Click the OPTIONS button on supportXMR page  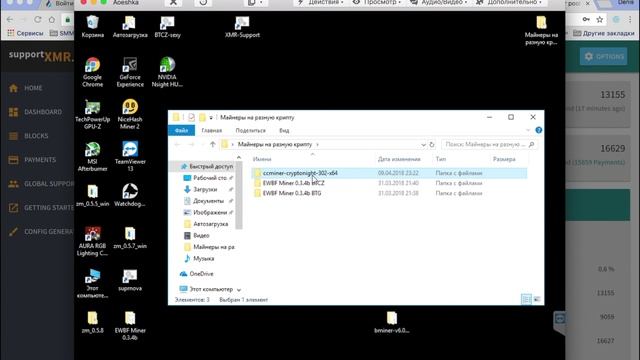[604, 57]
